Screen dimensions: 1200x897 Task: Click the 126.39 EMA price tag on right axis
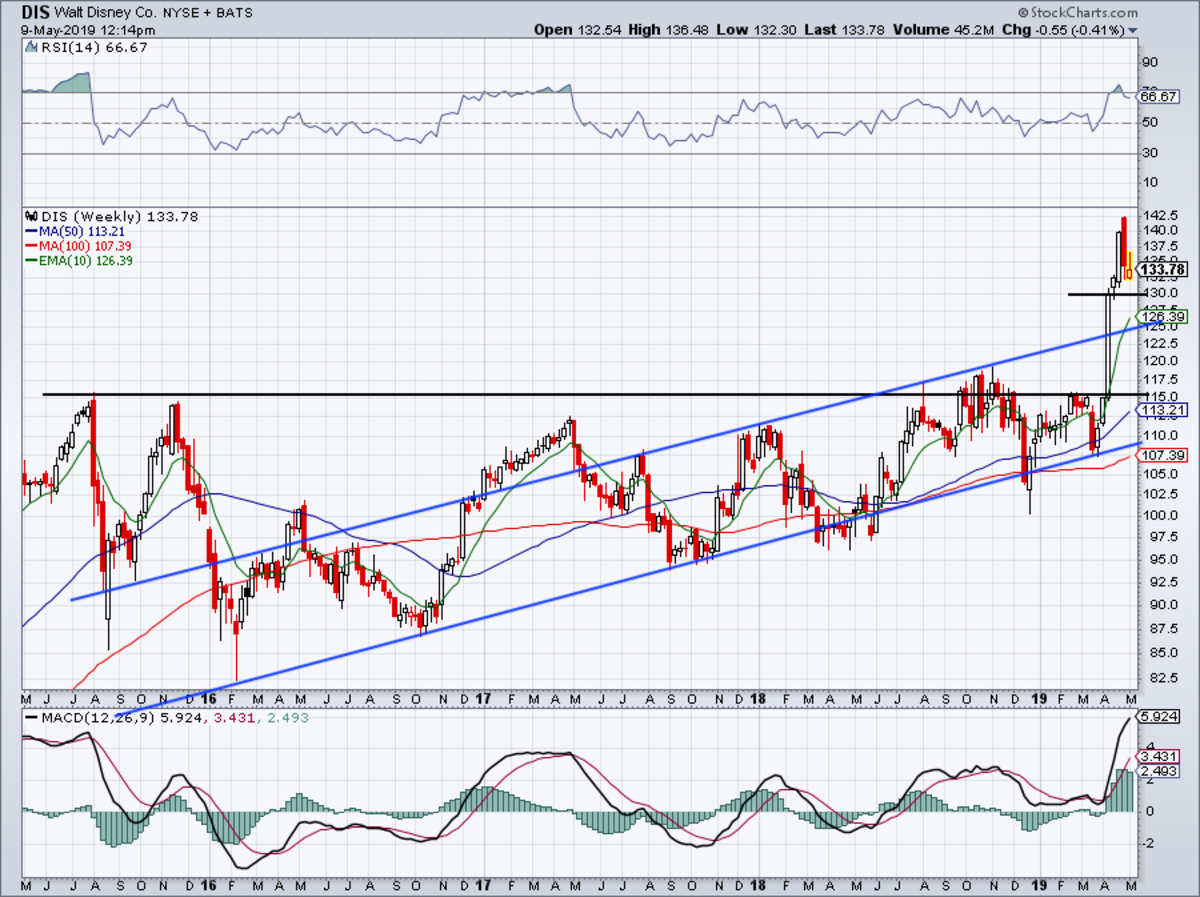coord(1162,316)
